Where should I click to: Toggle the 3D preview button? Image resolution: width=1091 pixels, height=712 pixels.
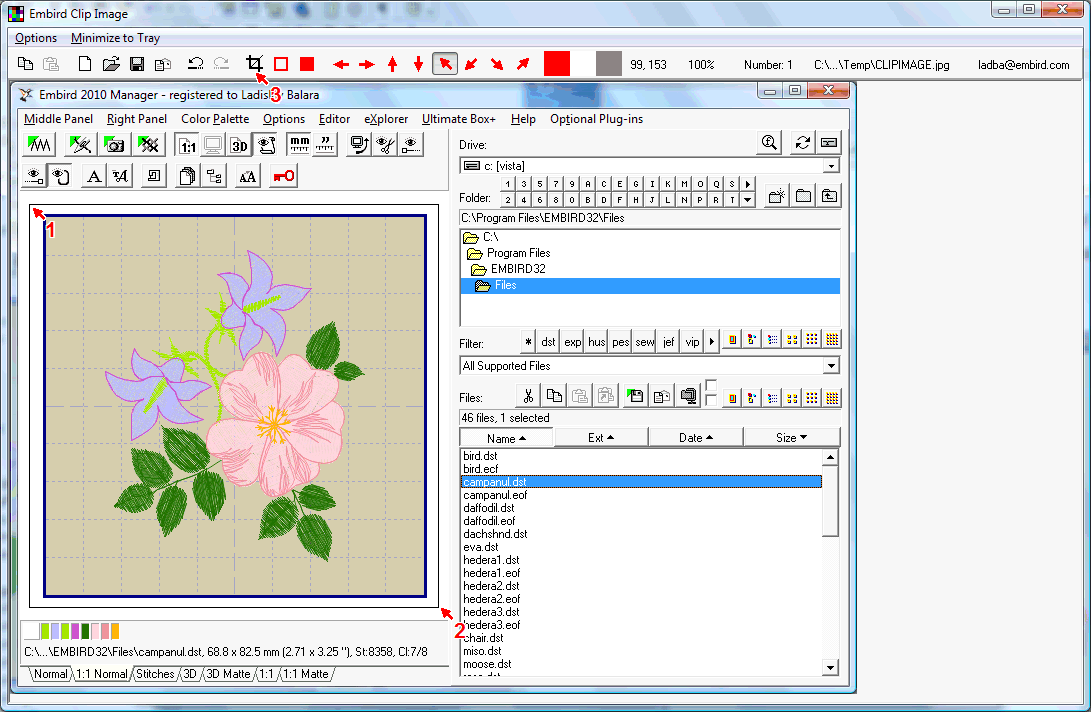point(239,145)
